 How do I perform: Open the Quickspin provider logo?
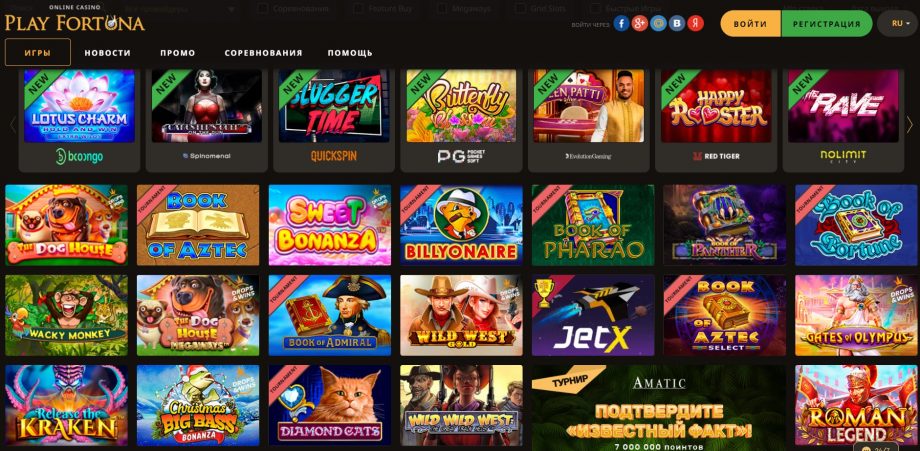(x=333, y=156)
